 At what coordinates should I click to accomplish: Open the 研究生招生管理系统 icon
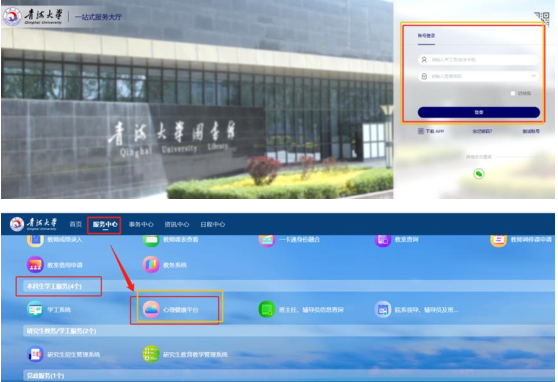[35, 355]
